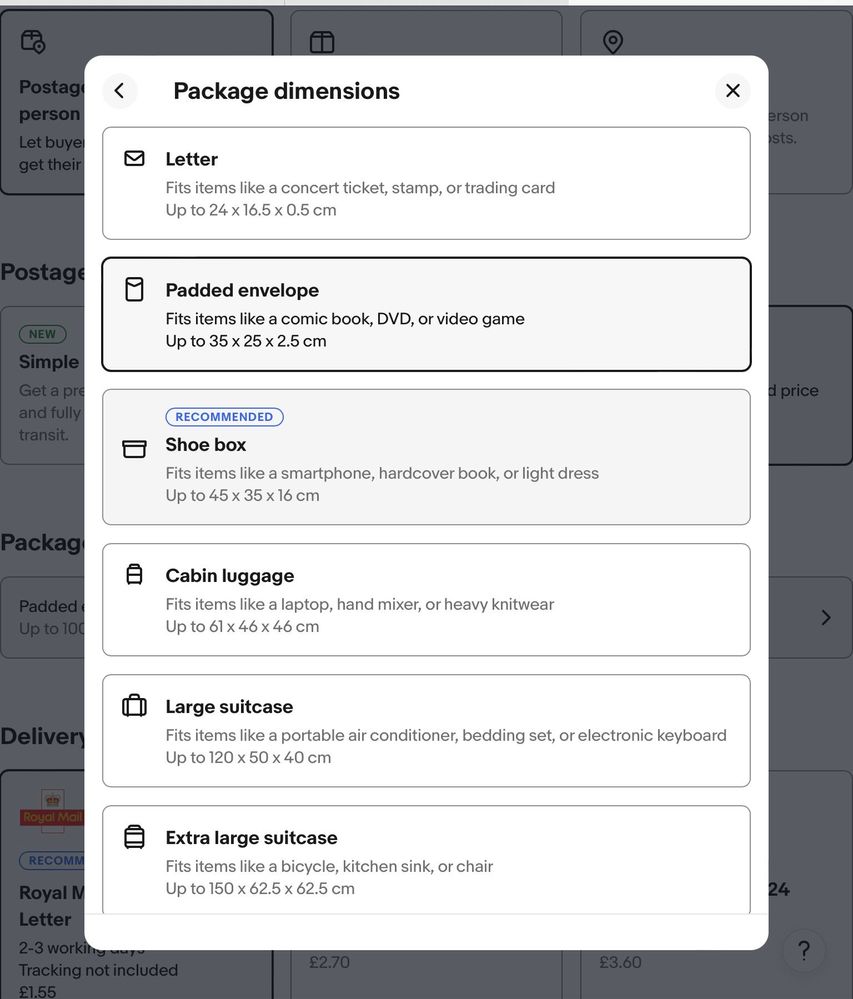Open the help question mark button
Image resolution: width=853 pixels, height=999 pixels.
[804, 951]
